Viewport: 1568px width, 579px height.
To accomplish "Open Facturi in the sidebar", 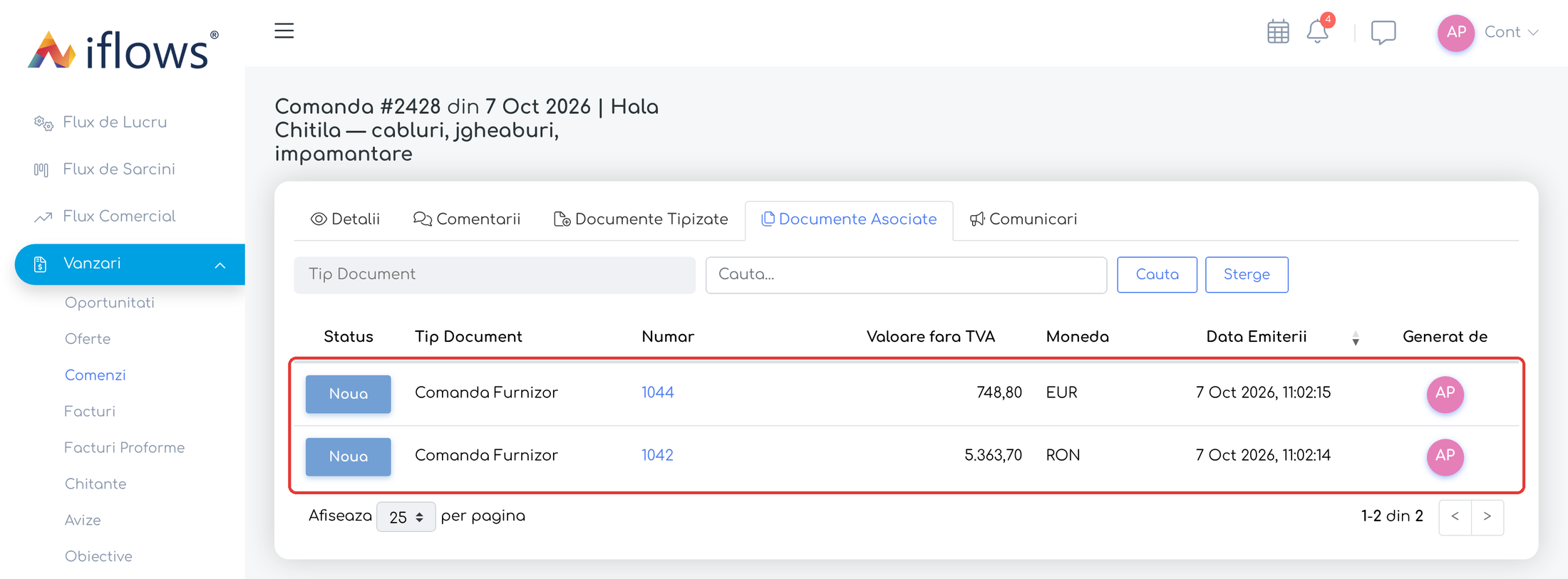I will pos(90,412).
